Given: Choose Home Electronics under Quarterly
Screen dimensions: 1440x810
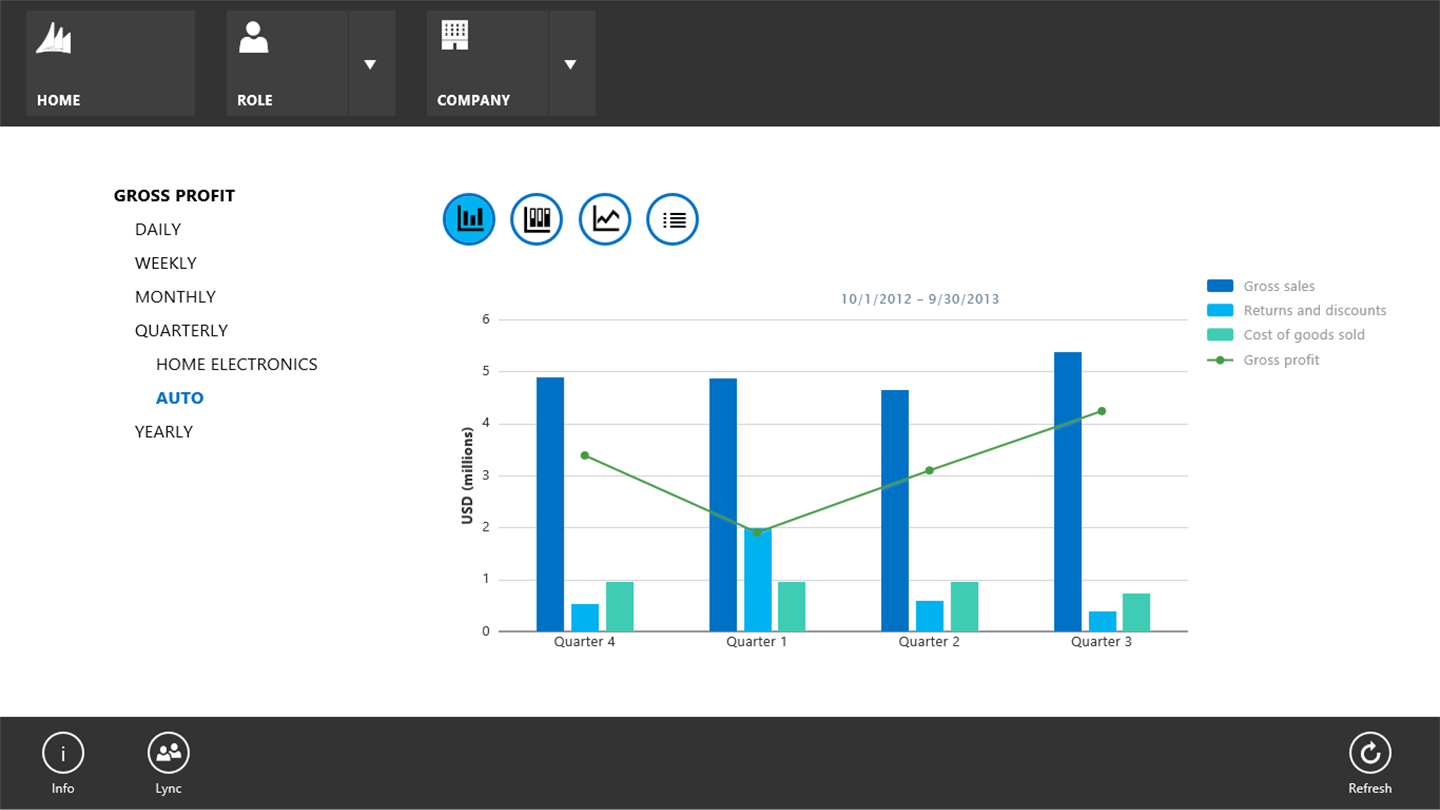Looking at the screenshot, I should [x=237, y=365].
